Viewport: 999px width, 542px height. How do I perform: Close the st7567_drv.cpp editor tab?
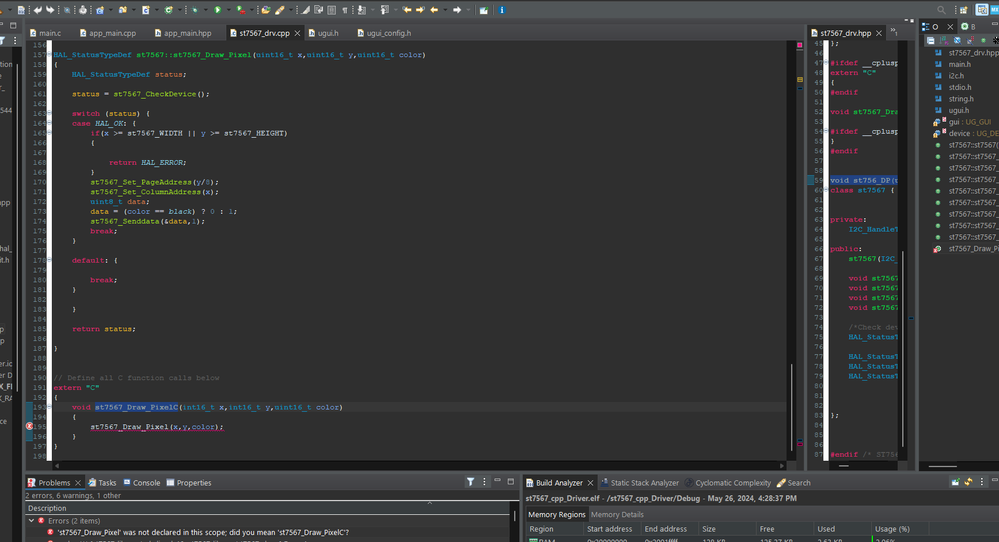click(x=297, y=33)
